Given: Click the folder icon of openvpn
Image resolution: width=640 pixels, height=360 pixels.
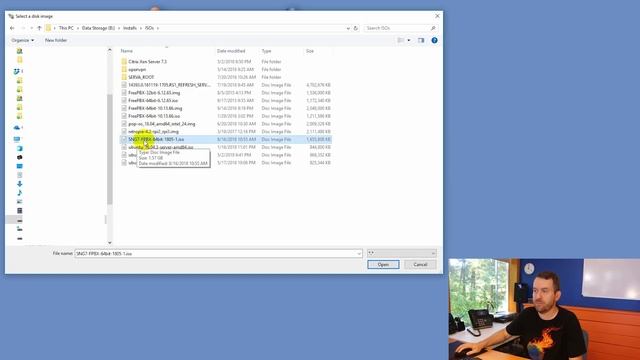Looking at the screenshot, I should pyautogui.click(x=124, y=69).
